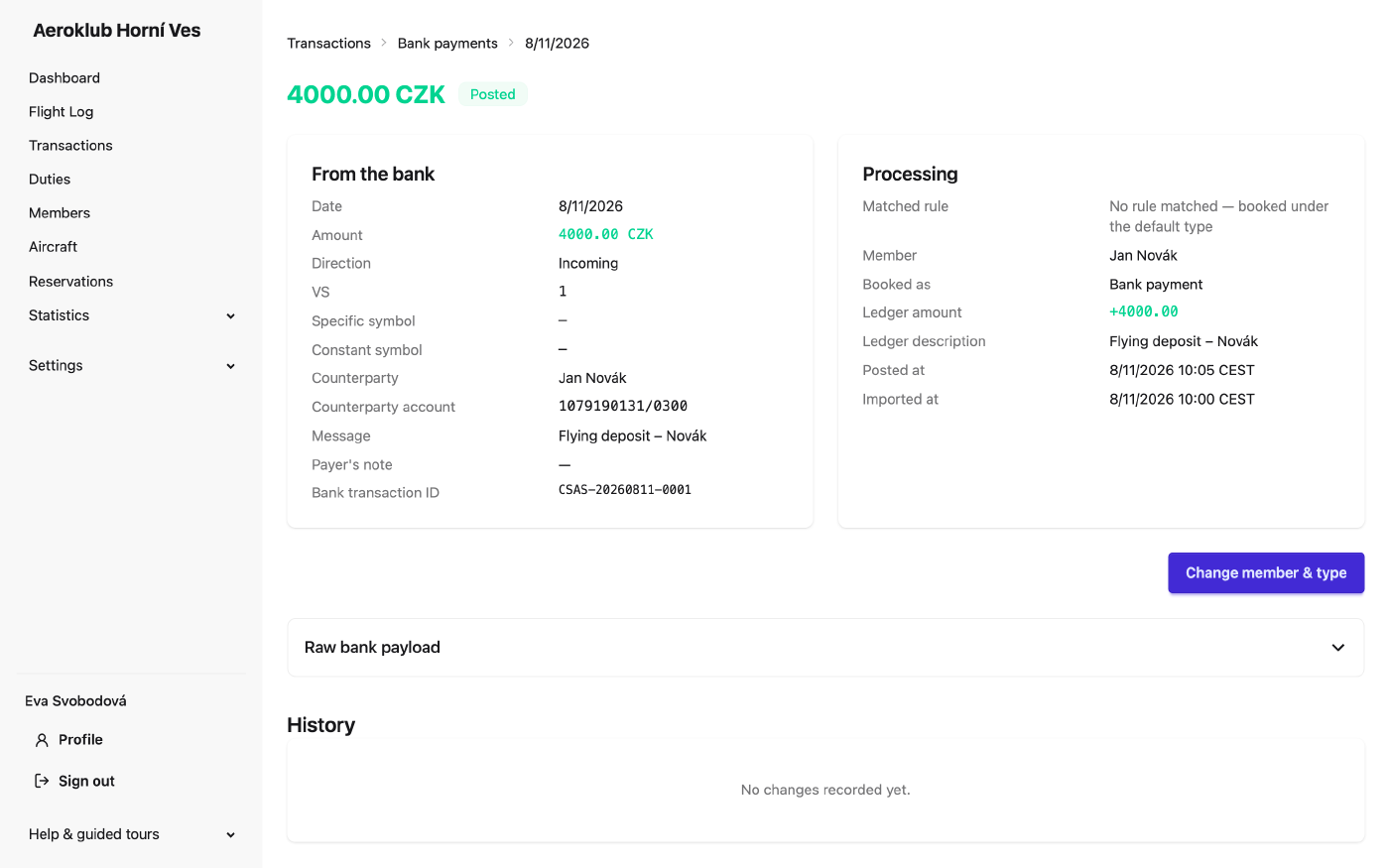Click the No changes recorded yet message
1389x868 pixels.
coord(825,791)
